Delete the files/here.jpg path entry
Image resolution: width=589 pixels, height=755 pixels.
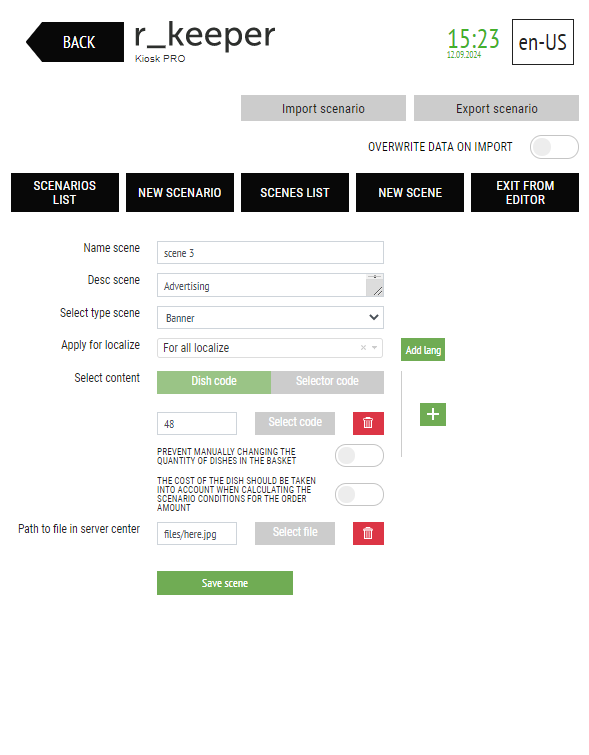(x=368, y=533)
